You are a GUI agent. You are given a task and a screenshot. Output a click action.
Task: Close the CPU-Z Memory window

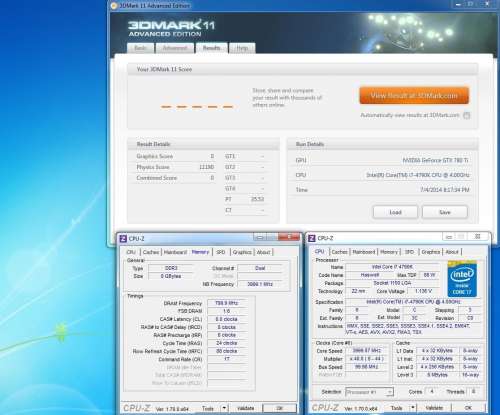click(289, 237)
